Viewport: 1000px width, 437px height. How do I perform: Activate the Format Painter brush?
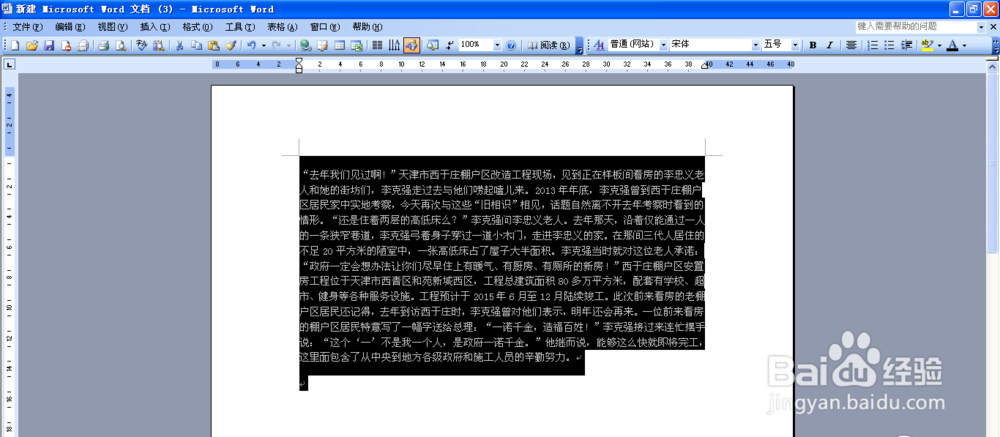click(x=231, y=45)
